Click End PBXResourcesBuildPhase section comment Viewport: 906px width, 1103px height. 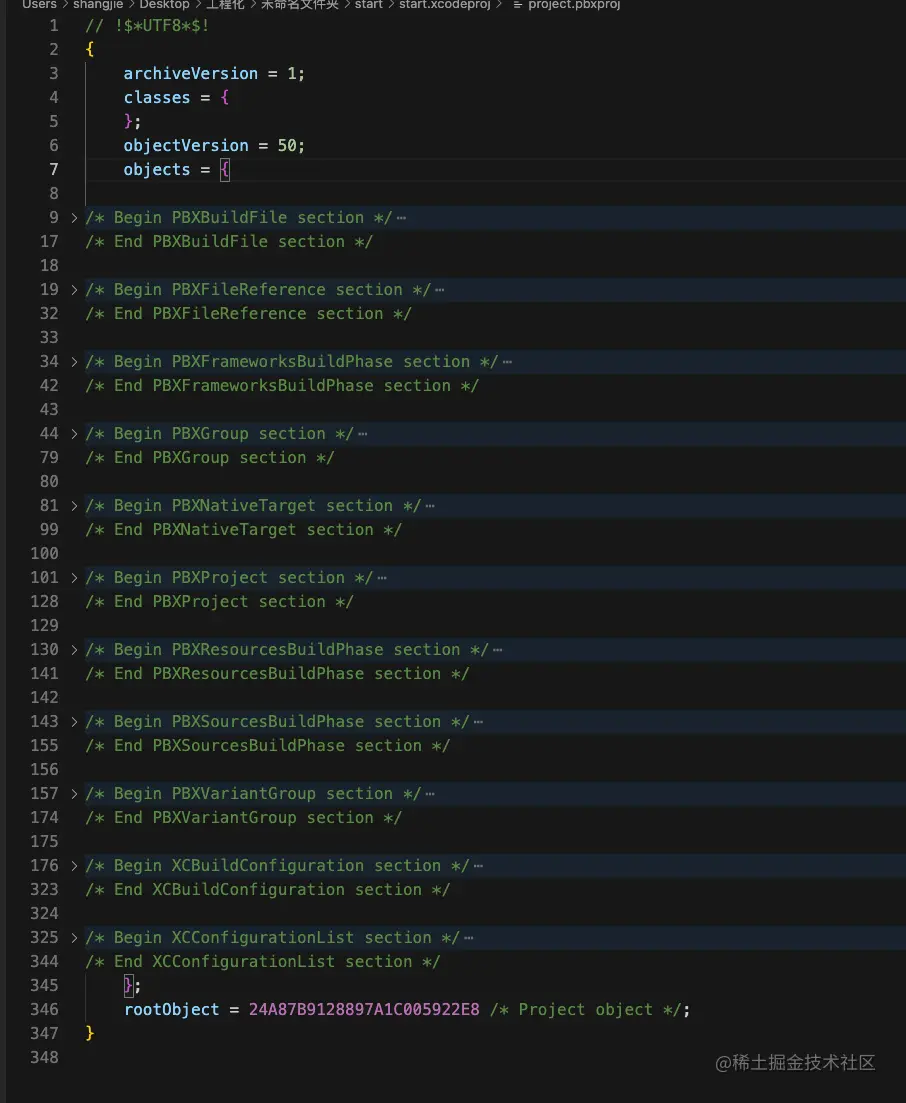(x=277, y=674)
